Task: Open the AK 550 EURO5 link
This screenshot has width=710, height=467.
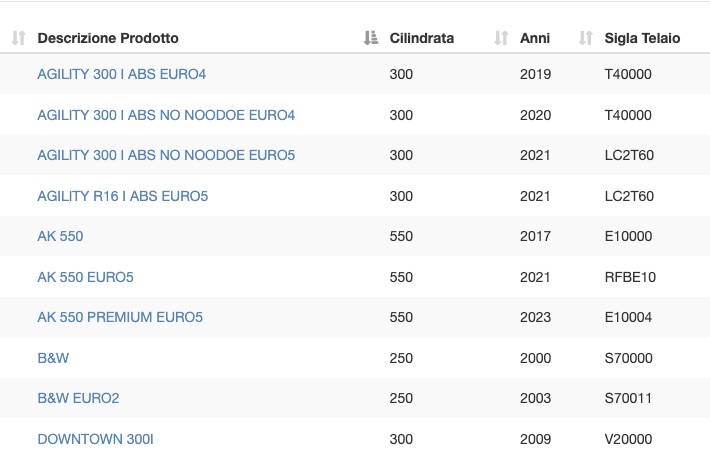Action: (x=86, y=277)
